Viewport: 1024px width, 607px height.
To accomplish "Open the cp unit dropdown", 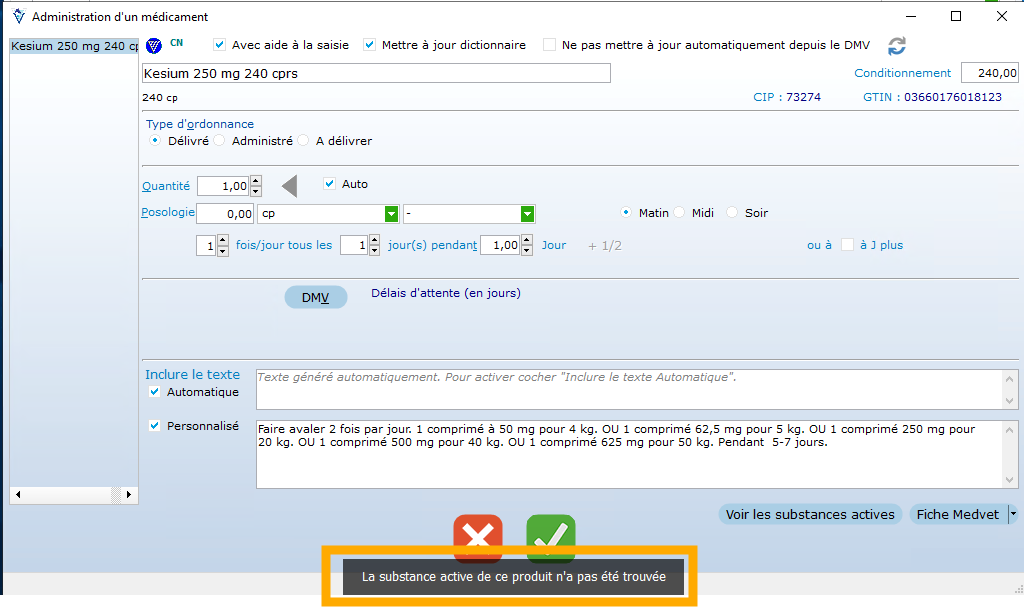I will click(x=391, y=214).
